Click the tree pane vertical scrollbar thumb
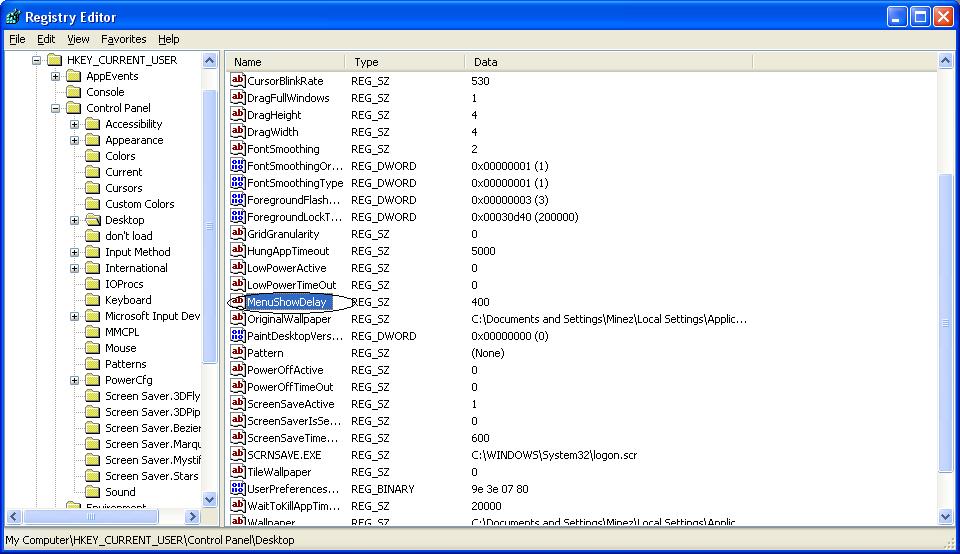This screenshot has width=960, height=554. (x=209, y=226)
